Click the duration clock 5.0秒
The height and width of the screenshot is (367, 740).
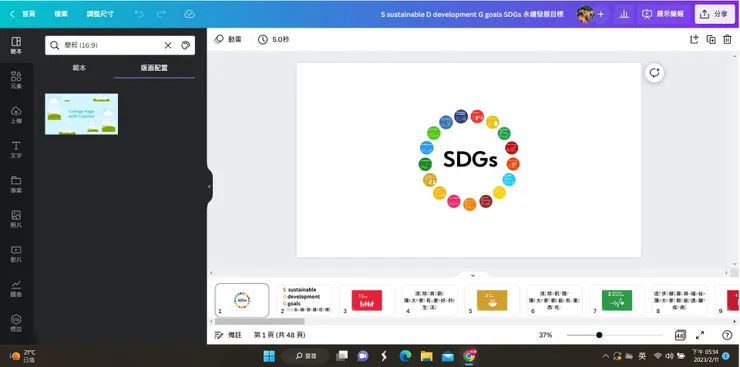(x=273, y=40)
